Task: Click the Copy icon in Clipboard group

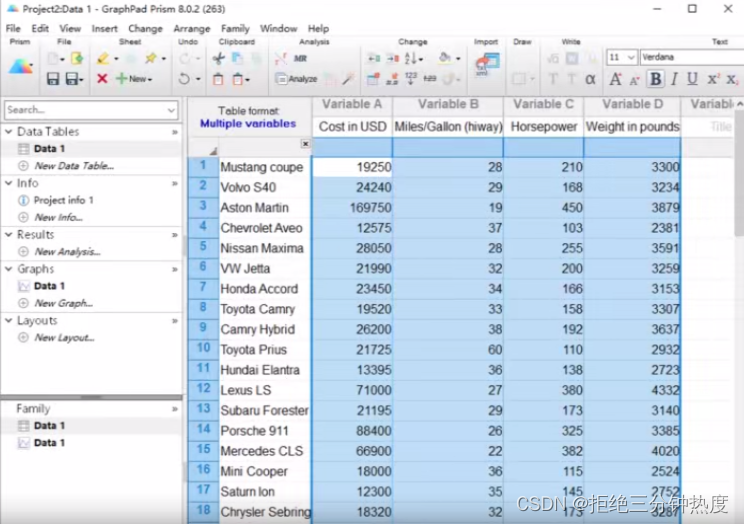Action: pyautogui.click(x=237, y=58)
